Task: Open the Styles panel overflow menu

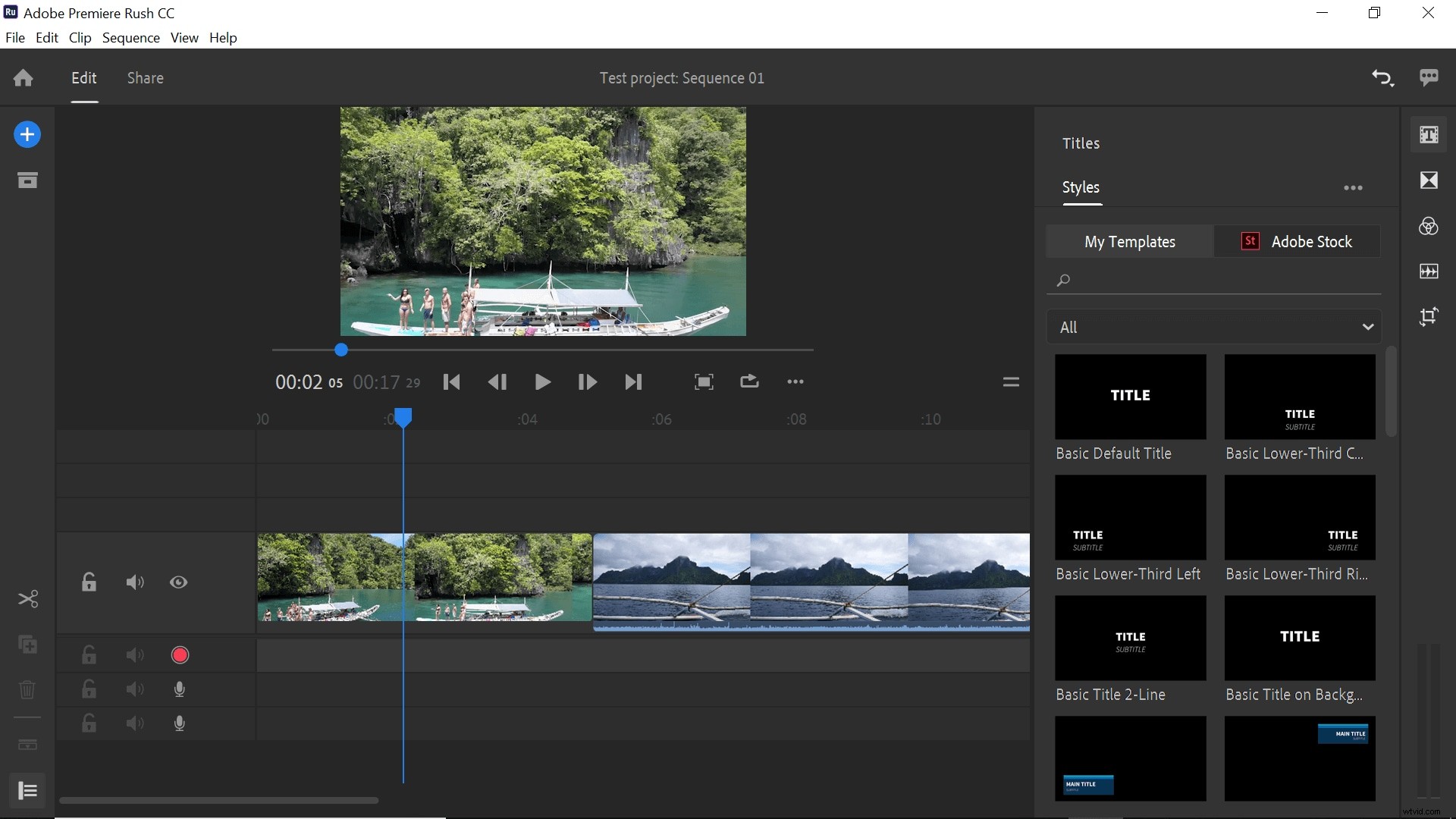Action: coord(1353,187)
